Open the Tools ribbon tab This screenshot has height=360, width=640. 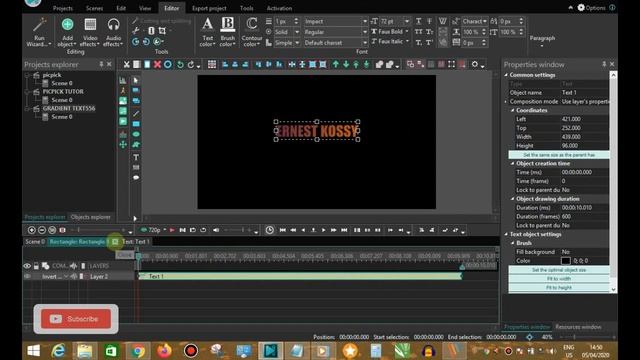[x=247, y=8]
